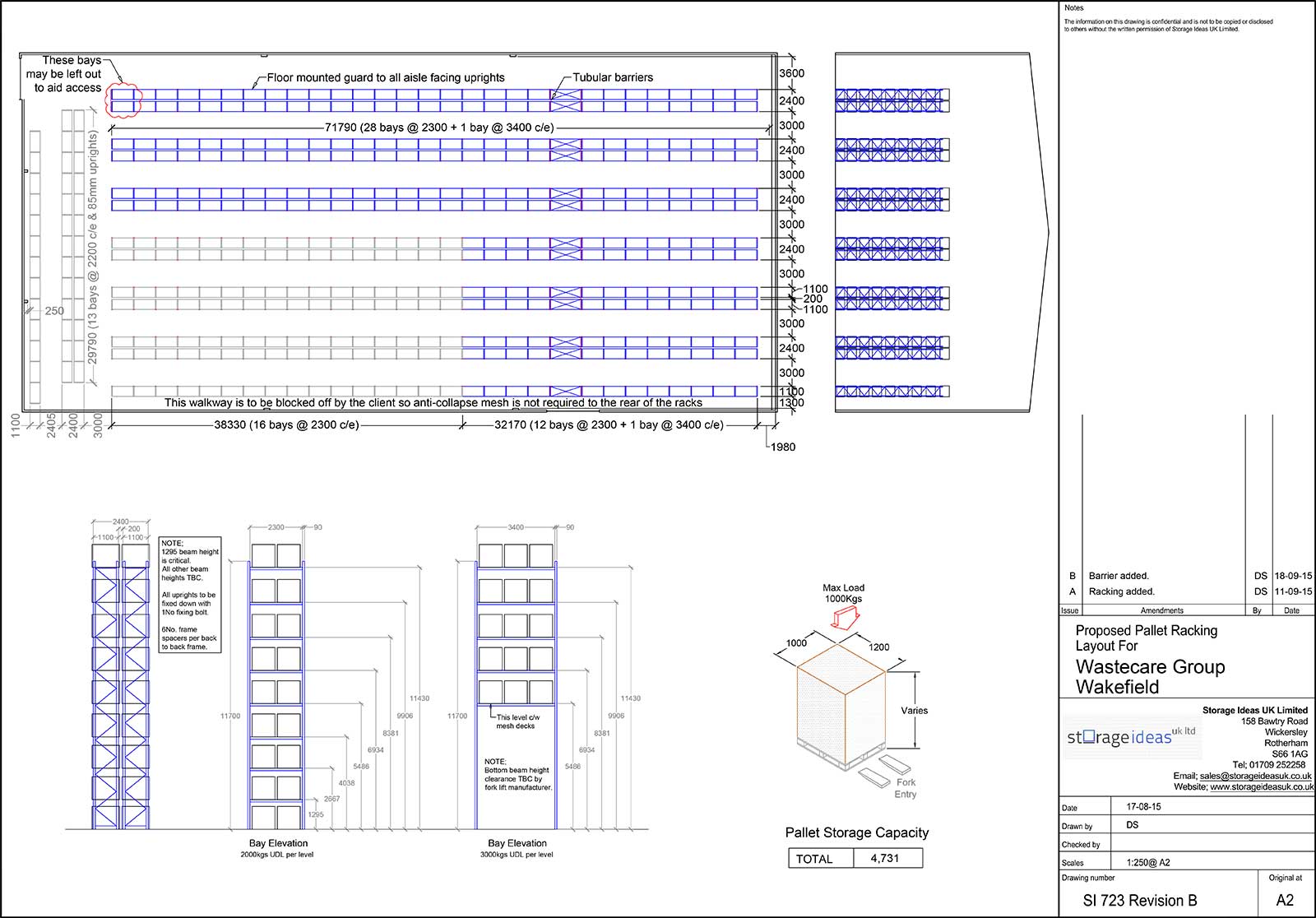Open the www.storageideasuk.co.uk website link

1262,786
